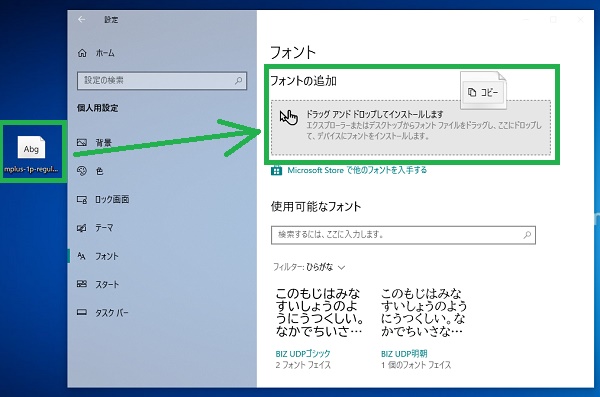The image size is (600, 397).
Task: Click the 1 個のフォント フェイス label
Action: point(416,365)
